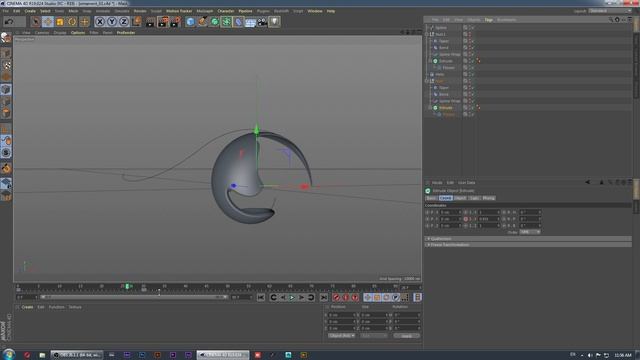
Task: Toggle Position keyframe recording icon
Action: pyautogui.click(x=368, y=298)
